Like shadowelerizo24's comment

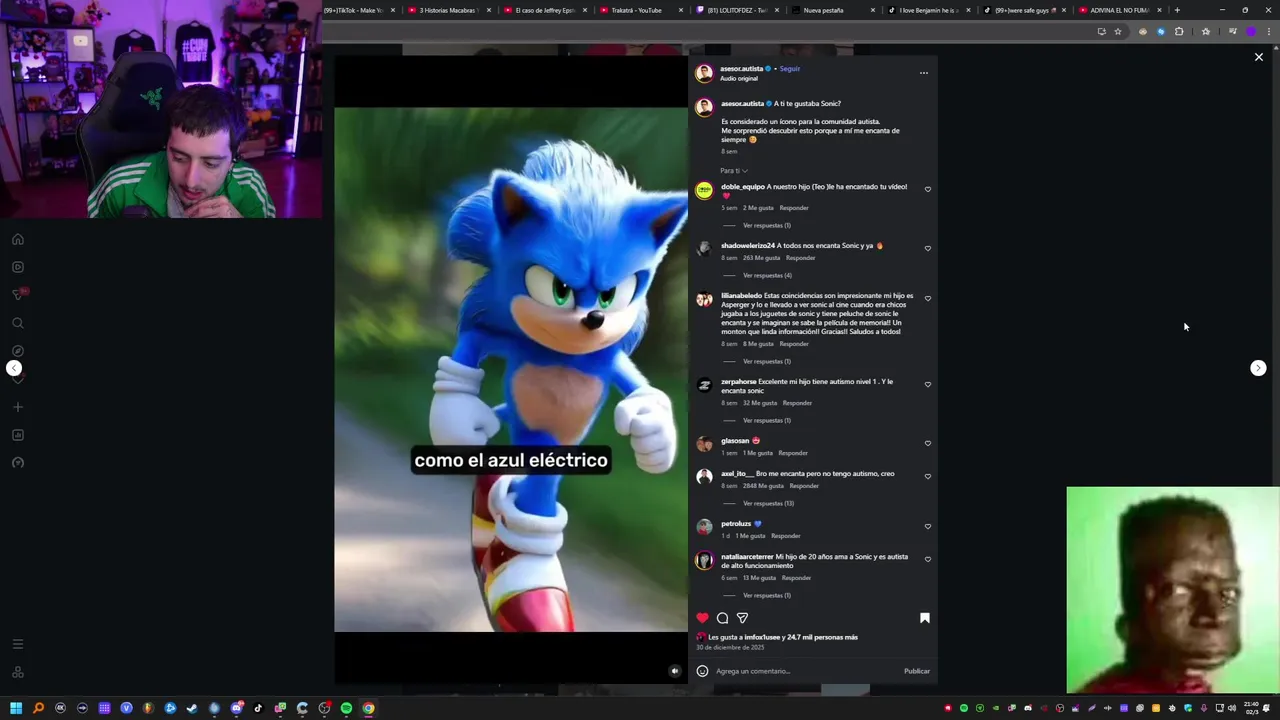tap(927, 248)
